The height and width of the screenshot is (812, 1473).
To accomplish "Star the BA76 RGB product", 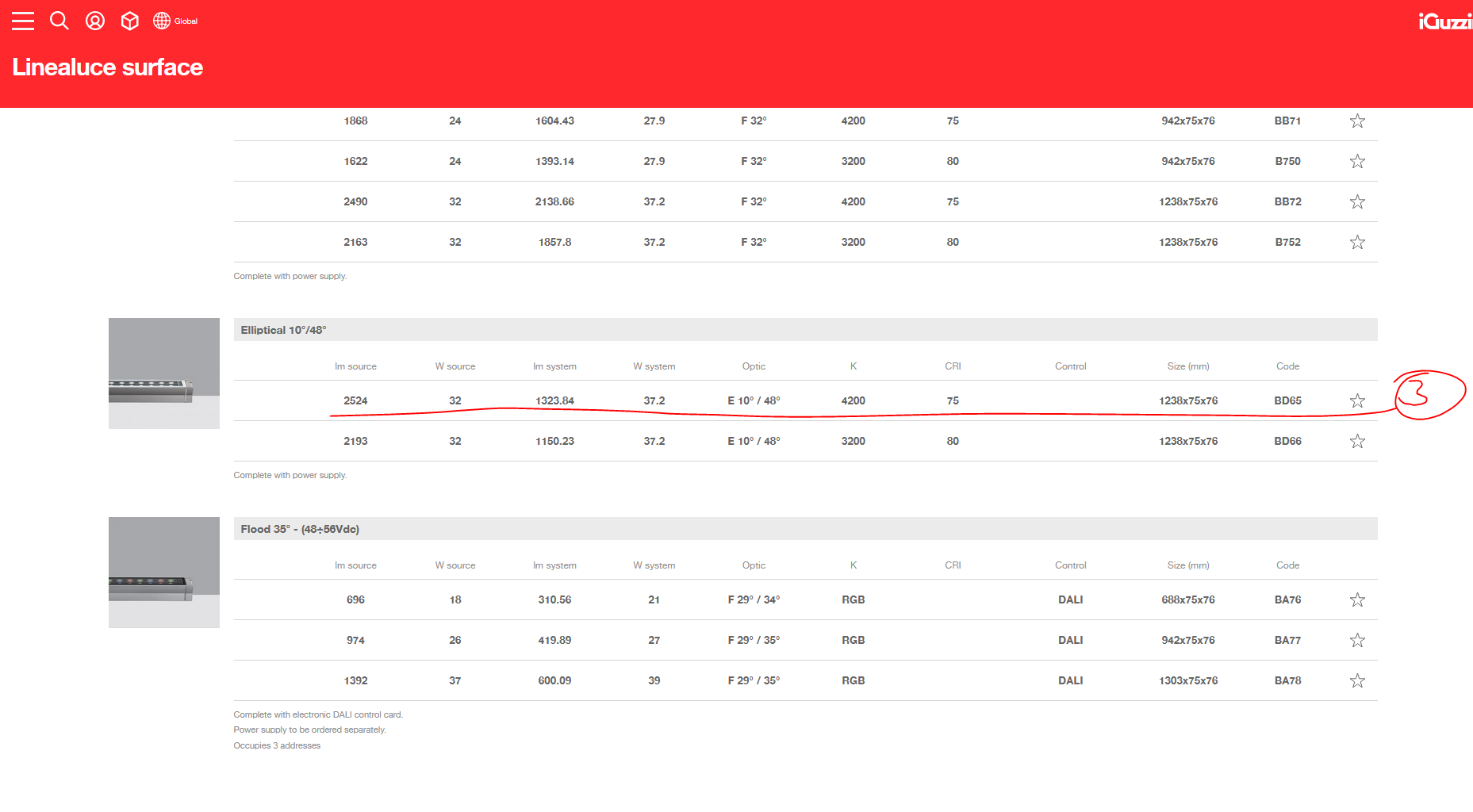I will tap(1357, 600).
